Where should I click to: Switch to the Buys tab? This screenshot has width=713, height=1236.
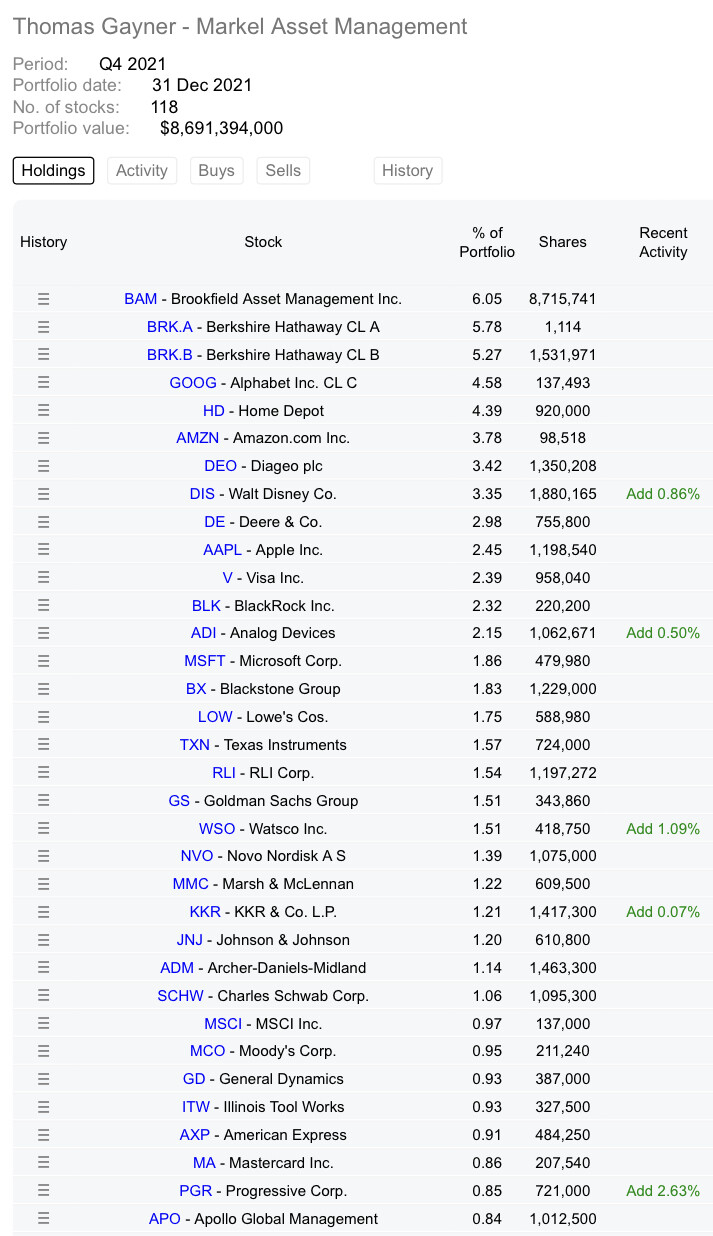coord(216,170)
